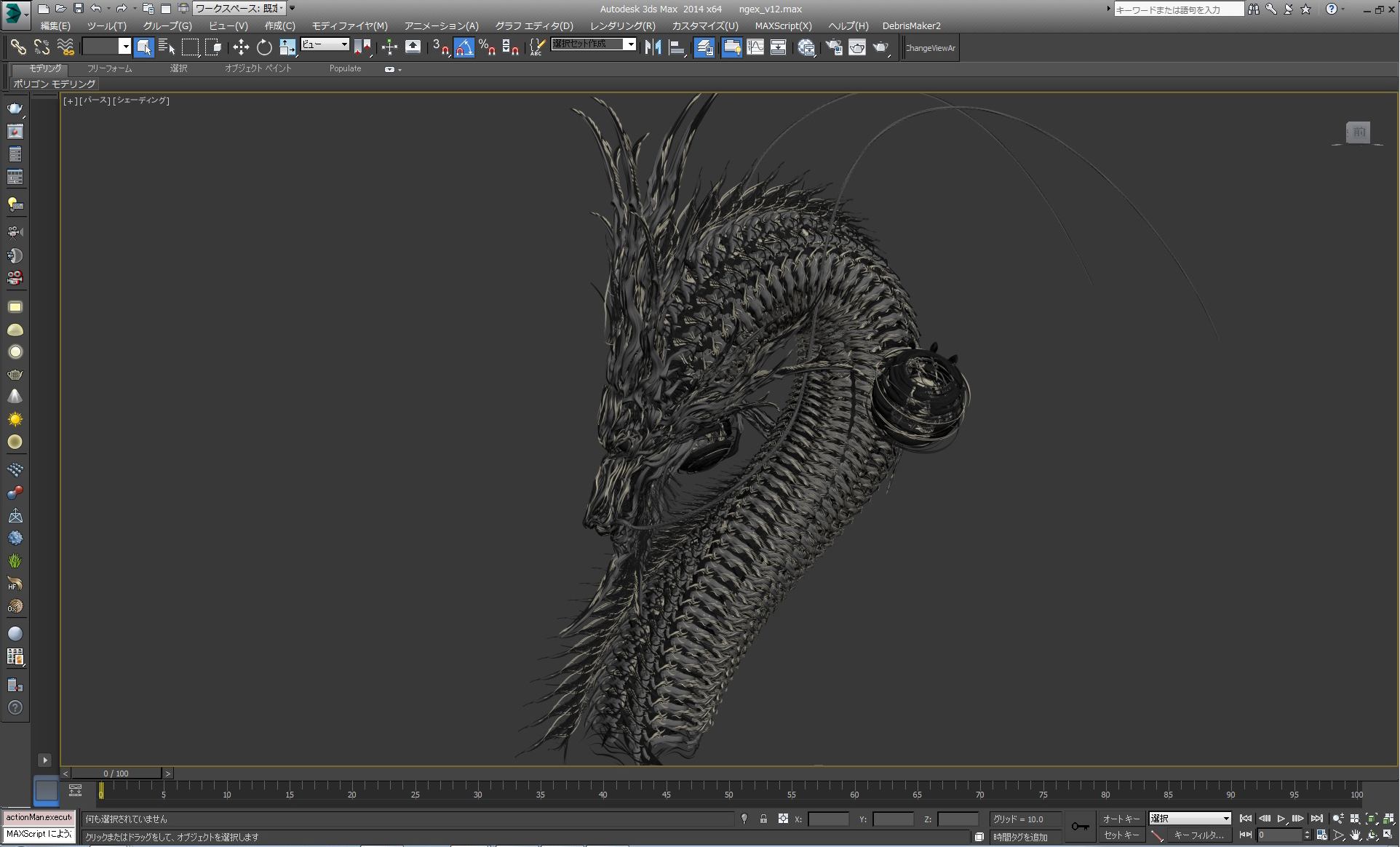
Task: Switch to the フリーフォーム ribbon tab
Action: (x=110, y=68)
